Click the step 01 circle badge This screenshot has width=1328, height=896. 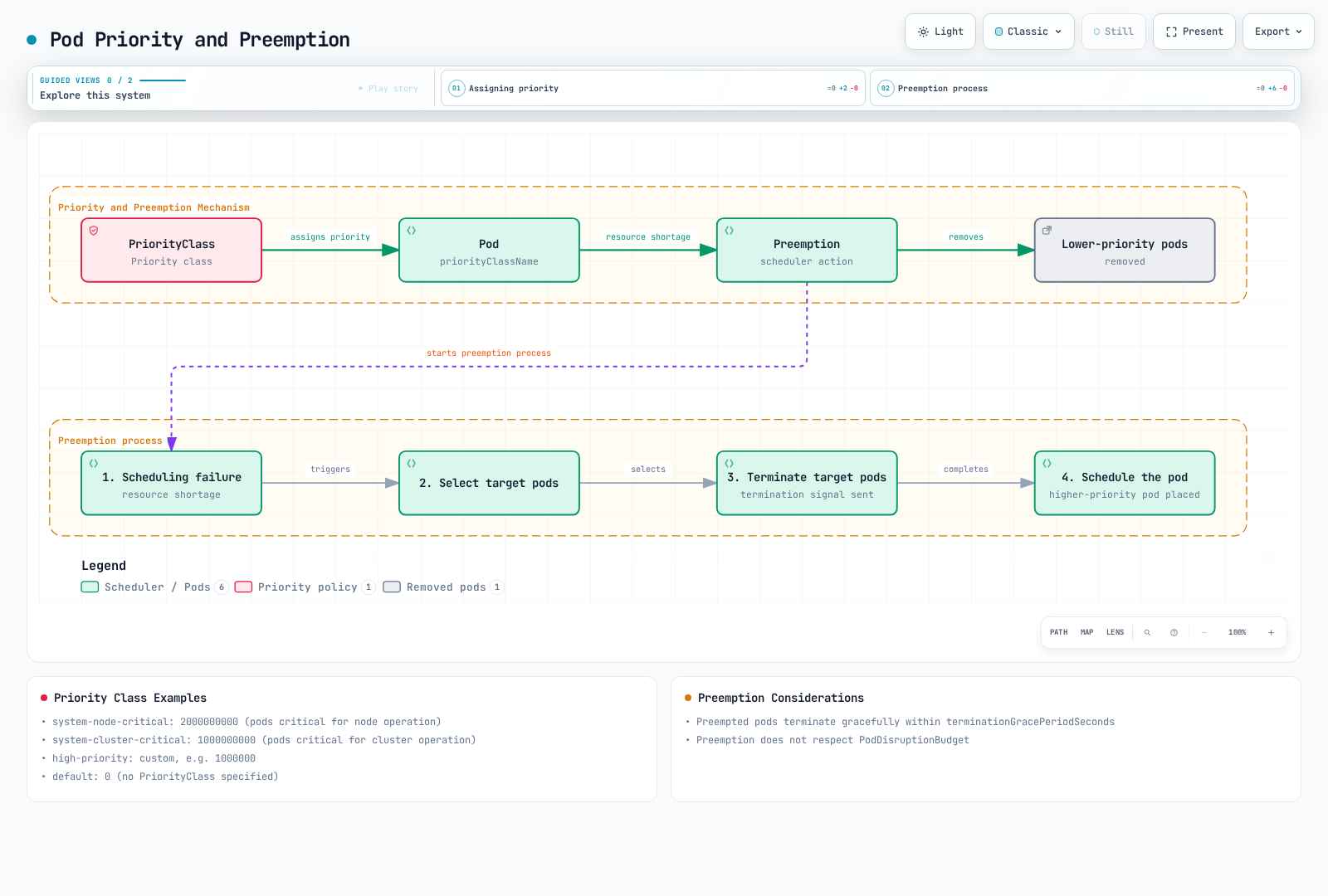(x=456, y=88)
